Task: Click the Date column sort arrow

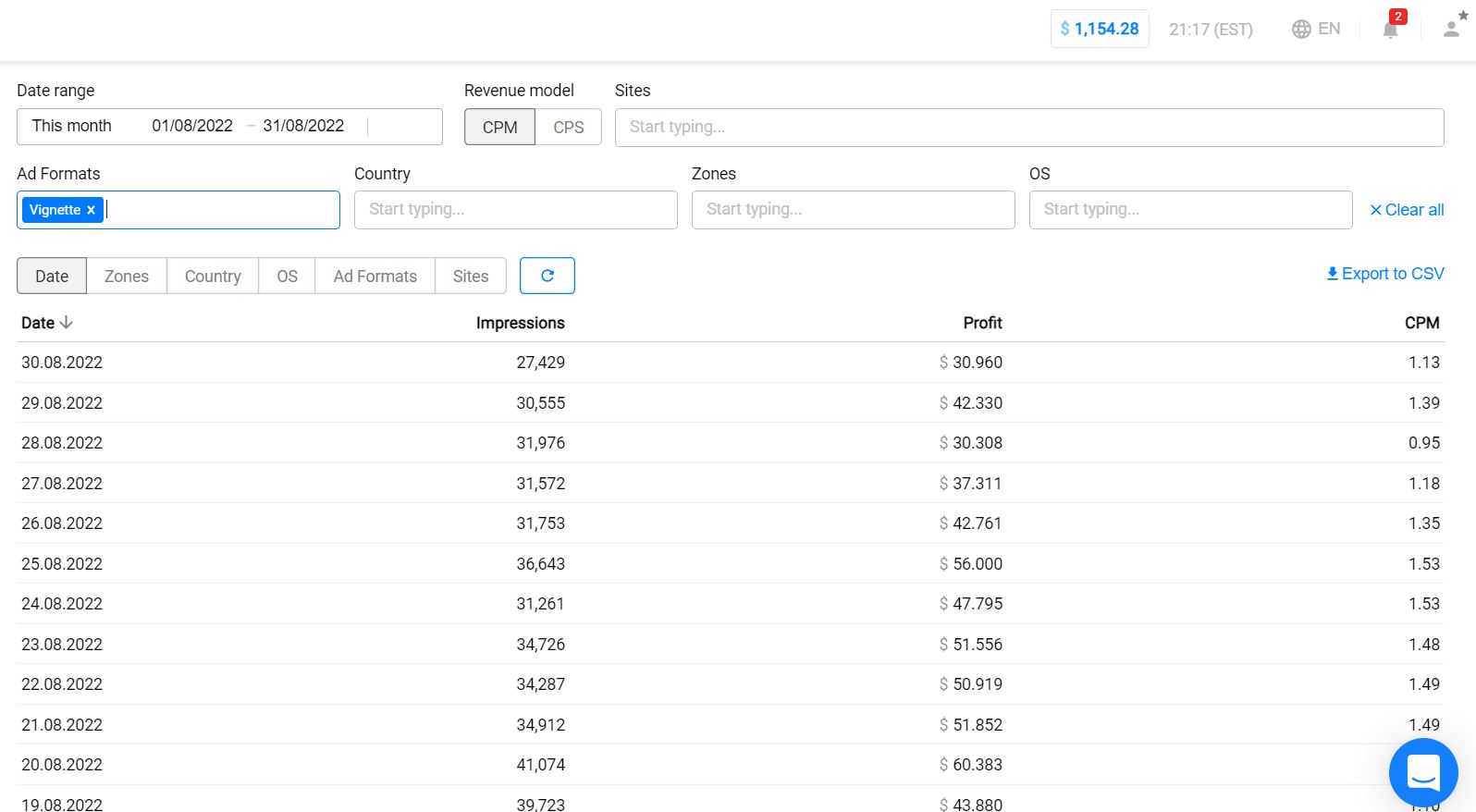Action: pyautogui.click(x=66, y=323)
